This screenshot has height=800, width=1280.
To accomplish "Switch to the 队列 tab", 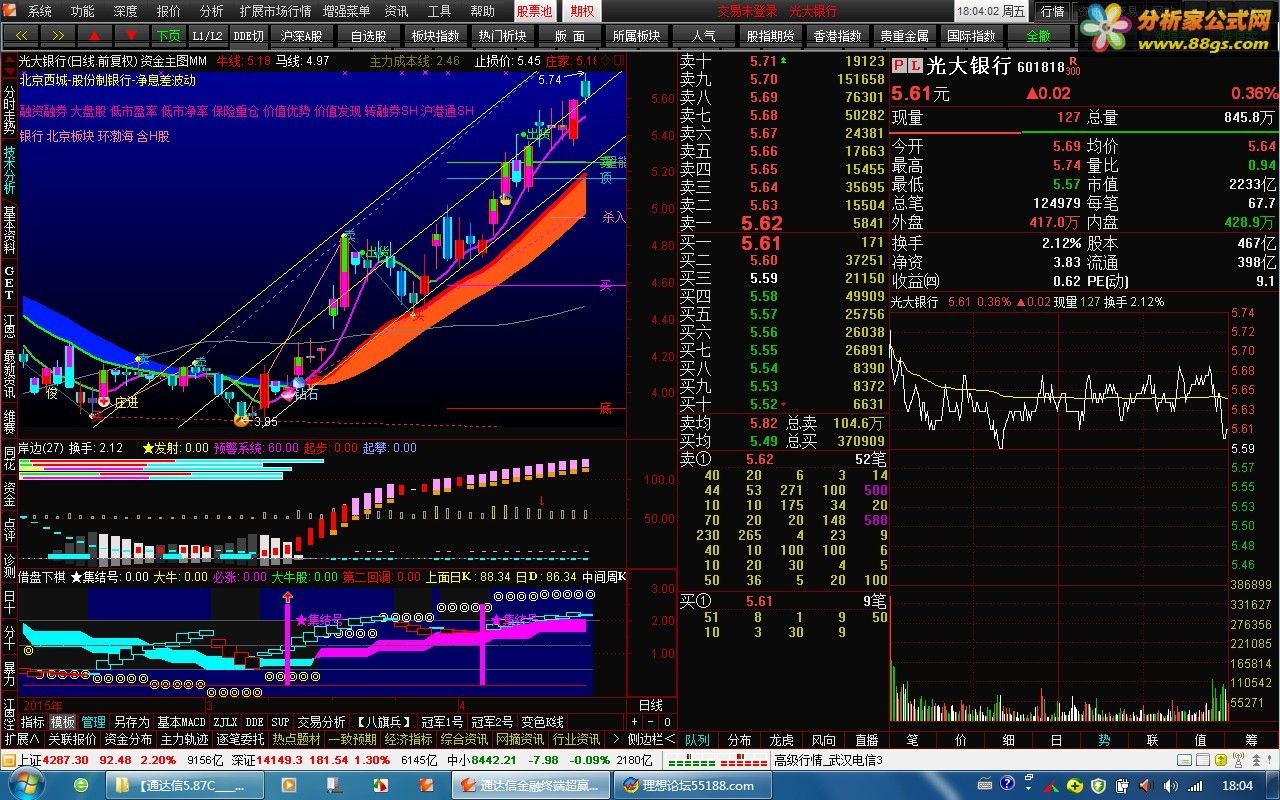I will pos(697,740).
